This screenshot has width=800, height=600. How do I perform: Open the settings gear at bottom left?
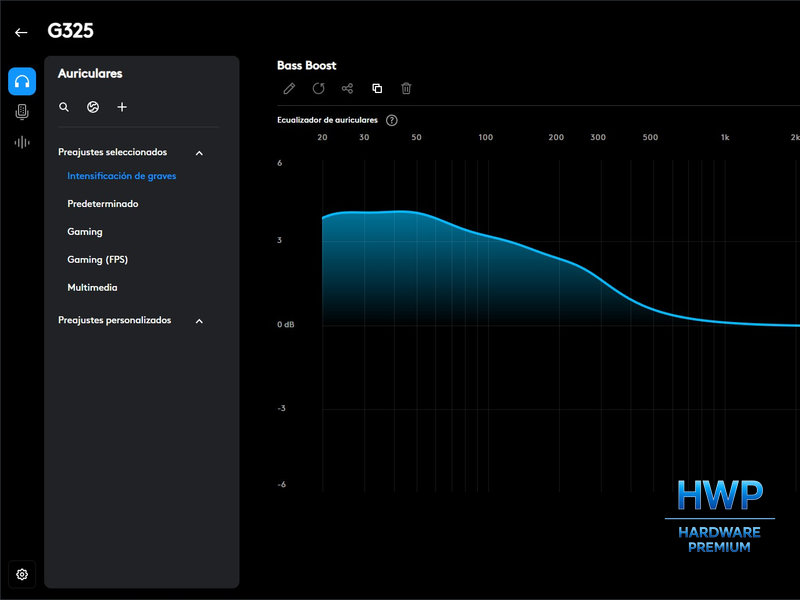tap(22, 574)
